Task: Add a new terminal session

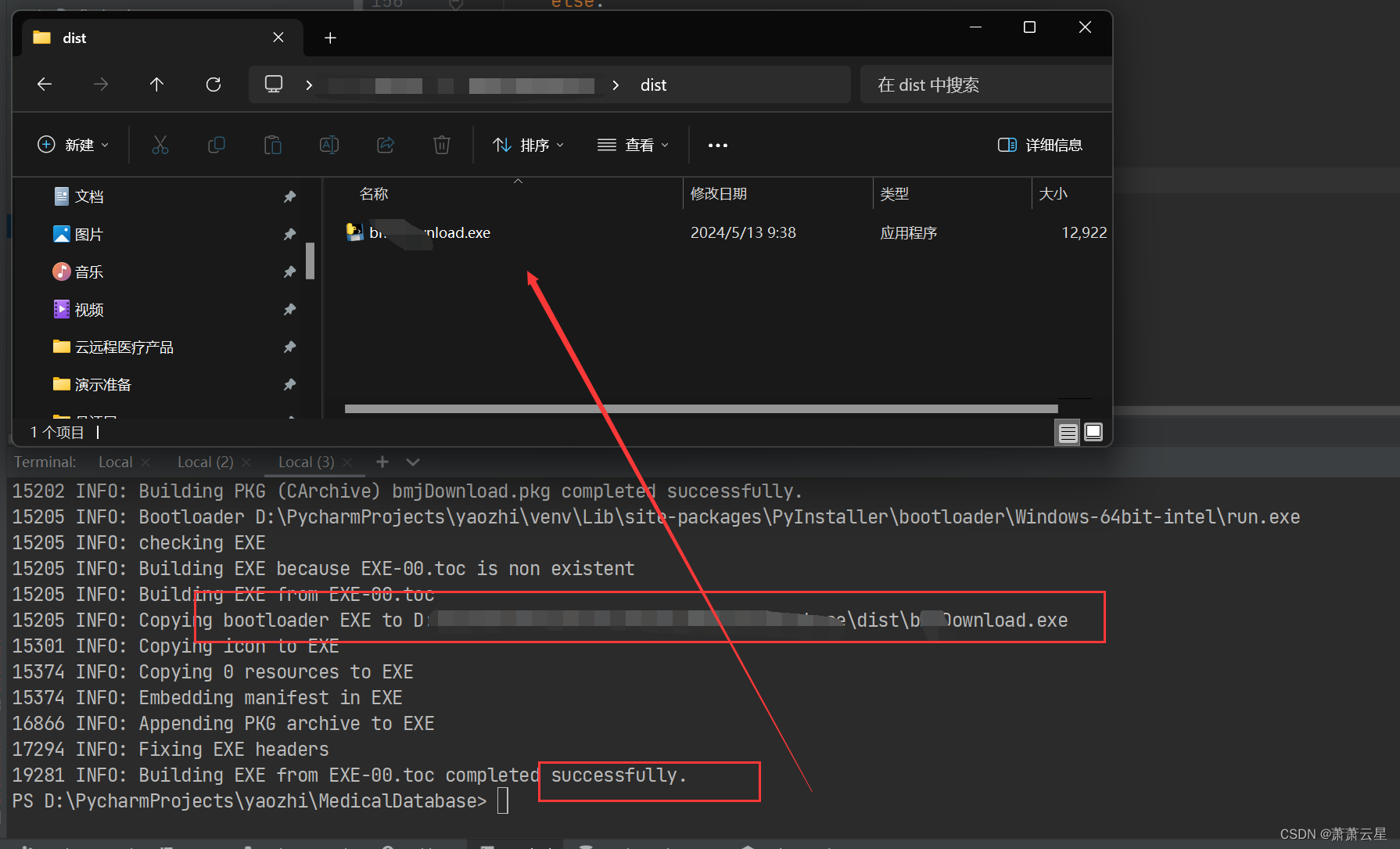Action: [382, 462]
